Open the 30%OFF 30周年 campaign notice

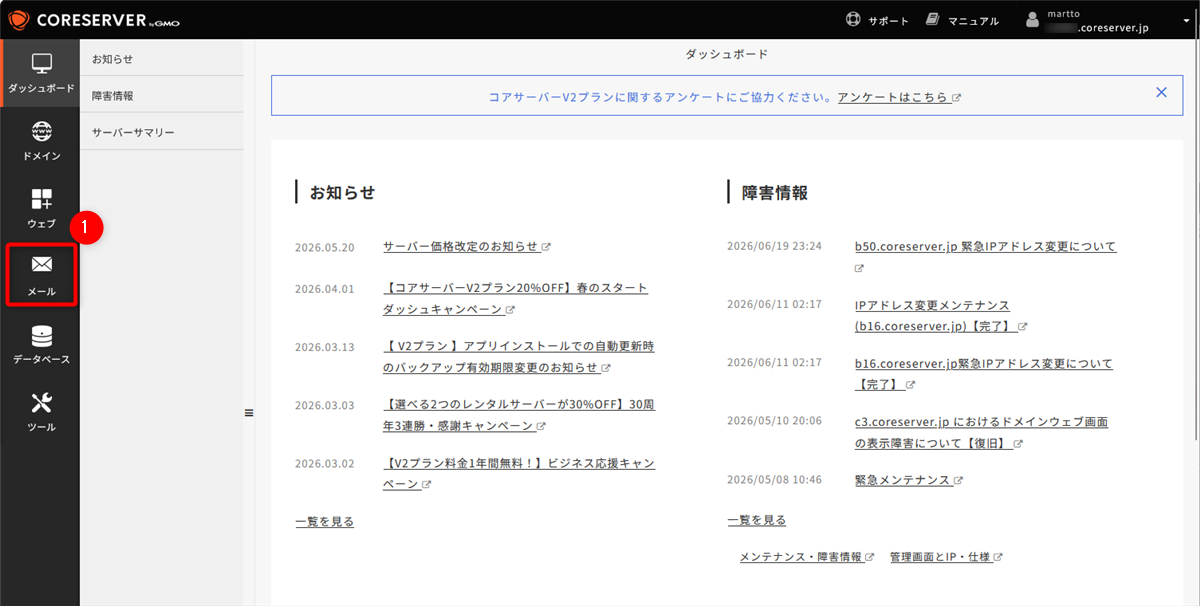[x=518, y=416]
